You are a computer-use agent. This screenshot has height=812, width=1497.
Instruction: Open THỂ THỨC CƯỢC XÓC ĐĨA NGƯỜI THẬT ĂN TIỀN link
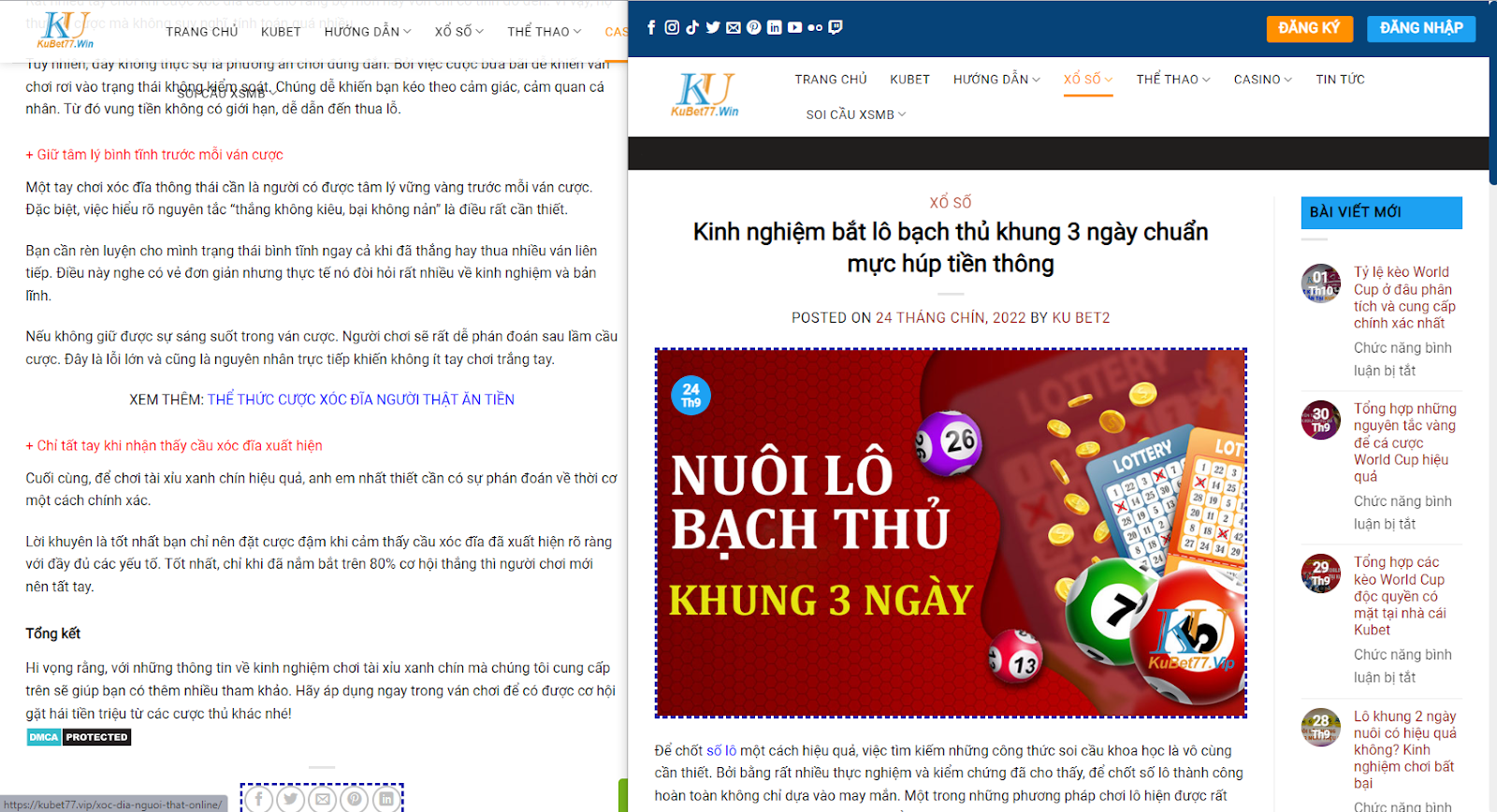tap(361, 399)
